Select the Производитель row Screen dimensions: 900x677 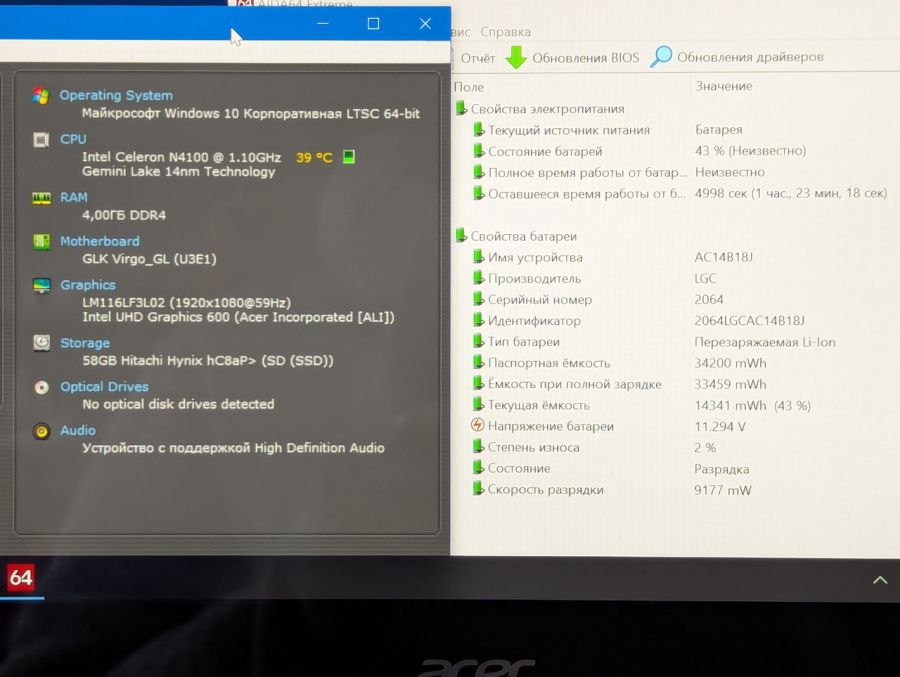point(595,278)
